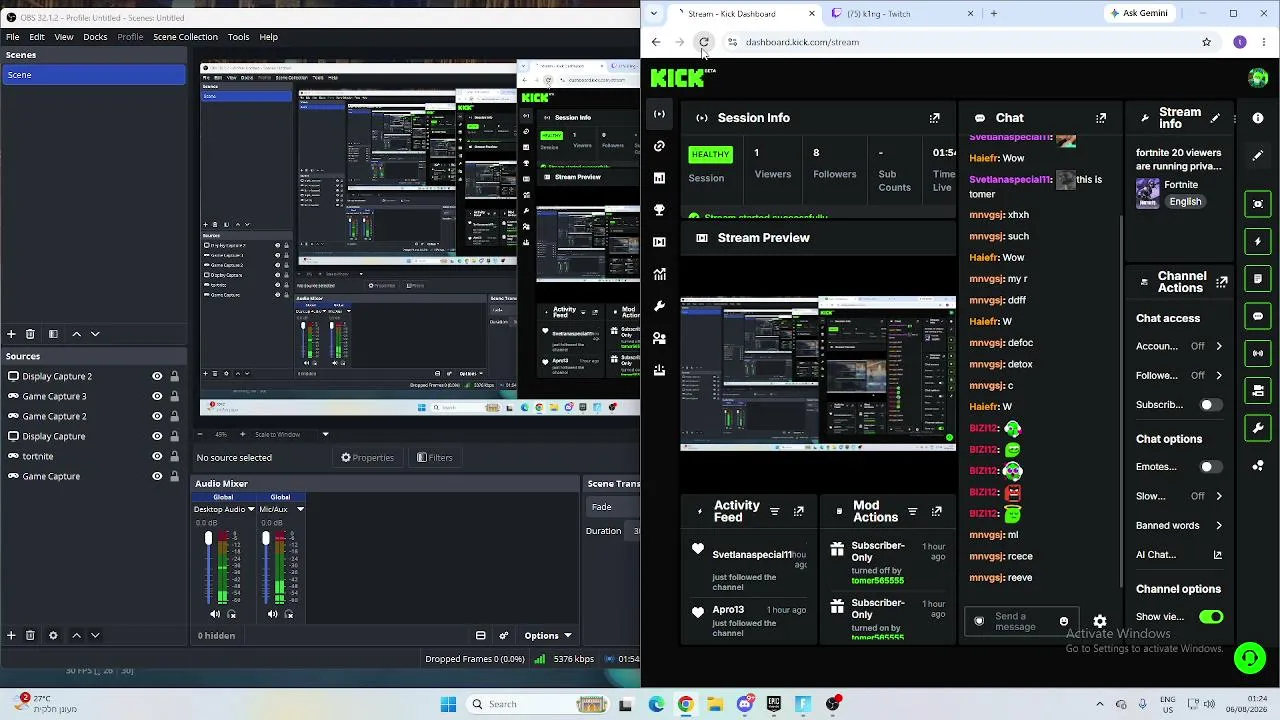Screen dimensions: 1280x720
Task: Click the Stream Preview video thumbnail
Action: click(818, 373)
